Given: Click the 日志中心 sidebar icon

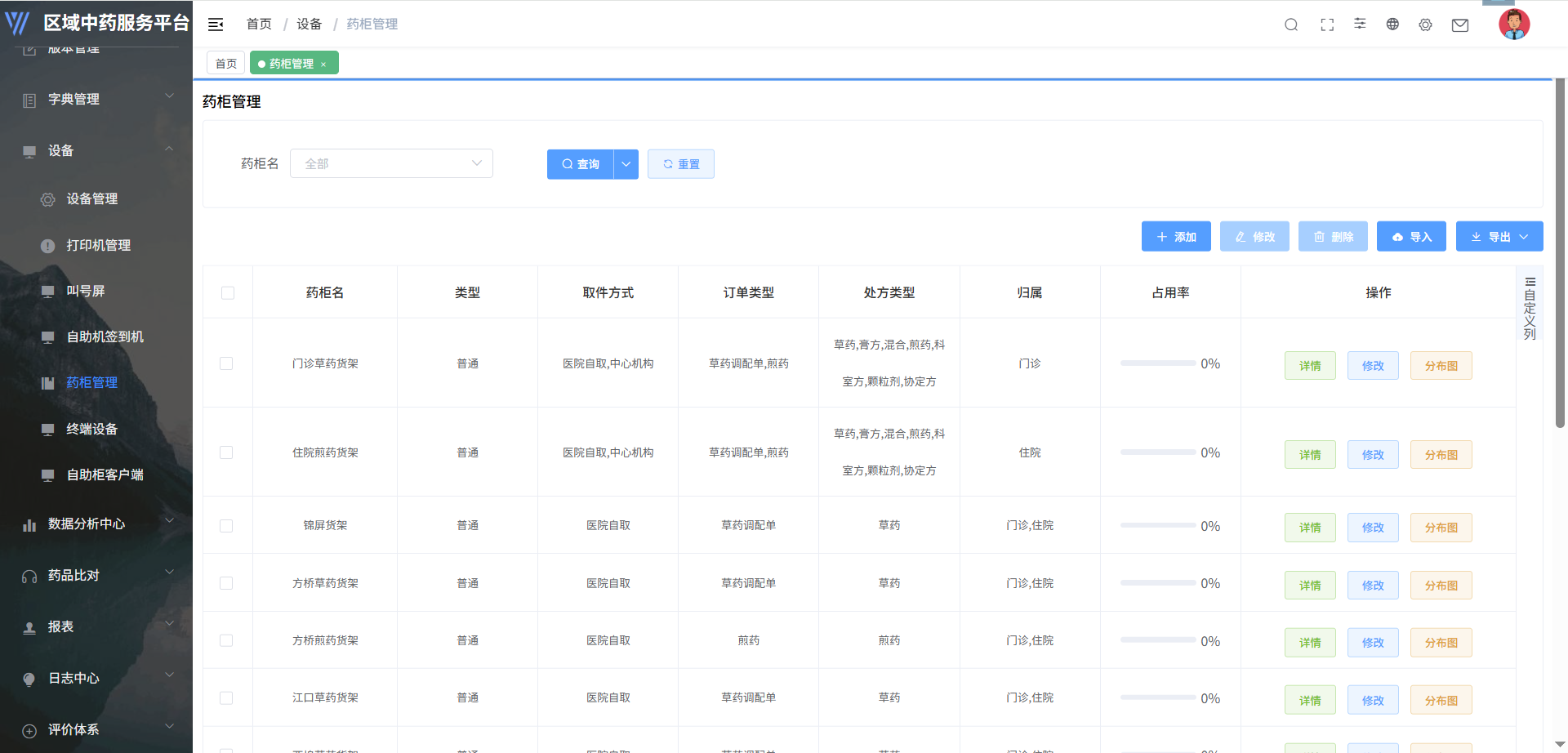Looking at the screenshot, I should point(29,679).
